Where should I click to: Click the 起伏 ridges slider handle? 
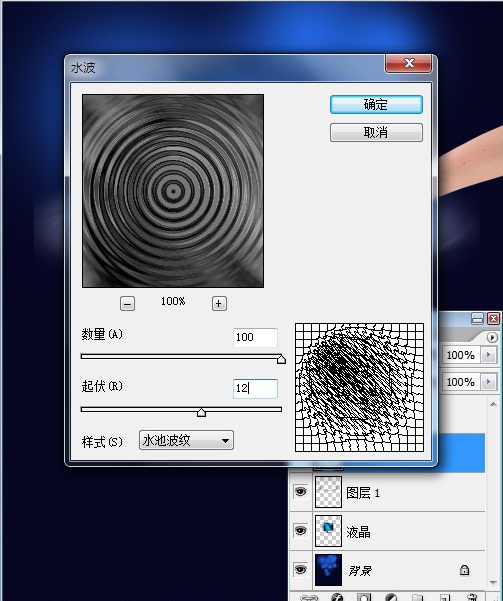[201, 412]
